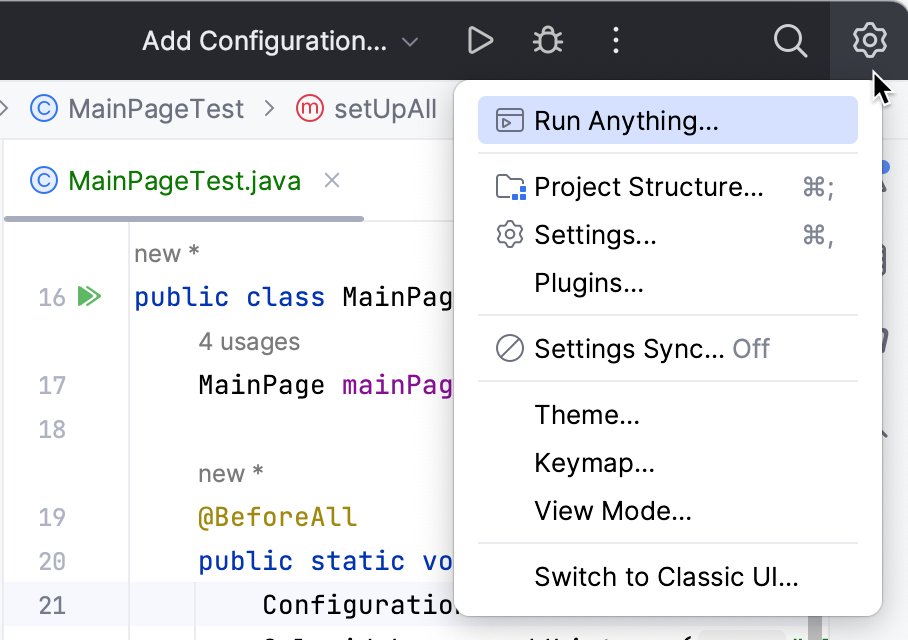Open the Keymap chooser entry
This screenshot has width=908, height=640.
click(x=594, y=463)
